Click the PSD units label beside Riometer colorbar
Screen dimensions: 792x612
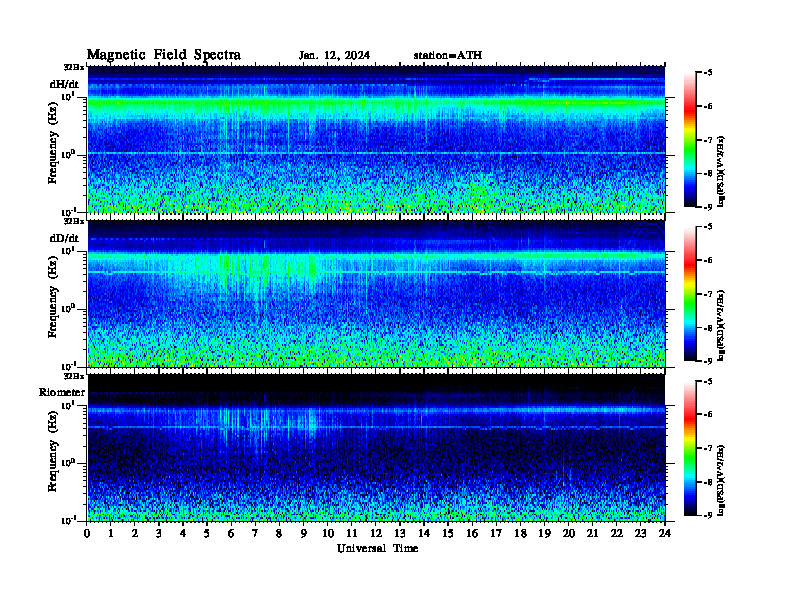(x=721, y=480)
